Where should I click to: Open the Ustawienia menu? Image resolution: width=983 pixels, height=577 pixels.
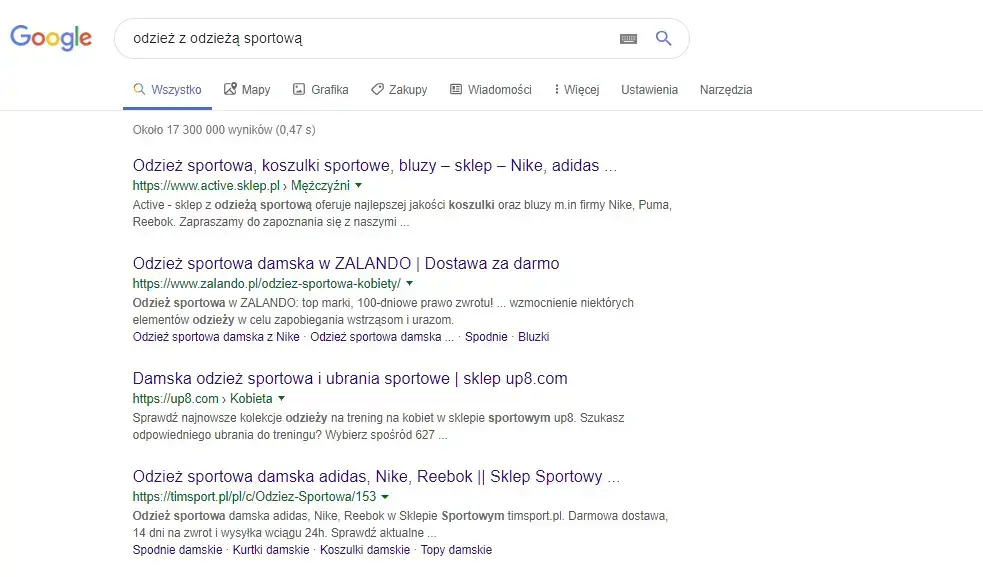649,89
